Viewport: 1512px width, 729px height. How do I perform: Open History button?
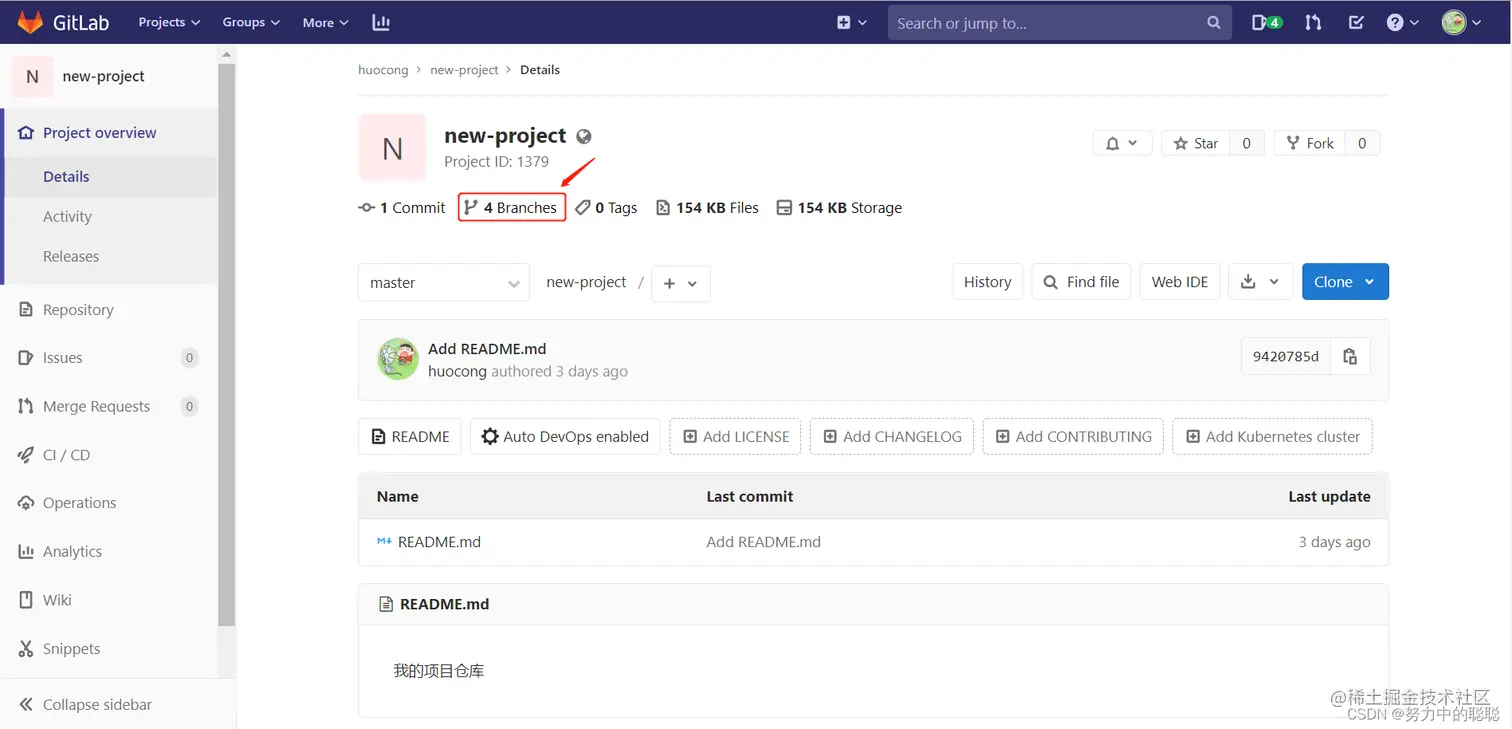(988, 282)
